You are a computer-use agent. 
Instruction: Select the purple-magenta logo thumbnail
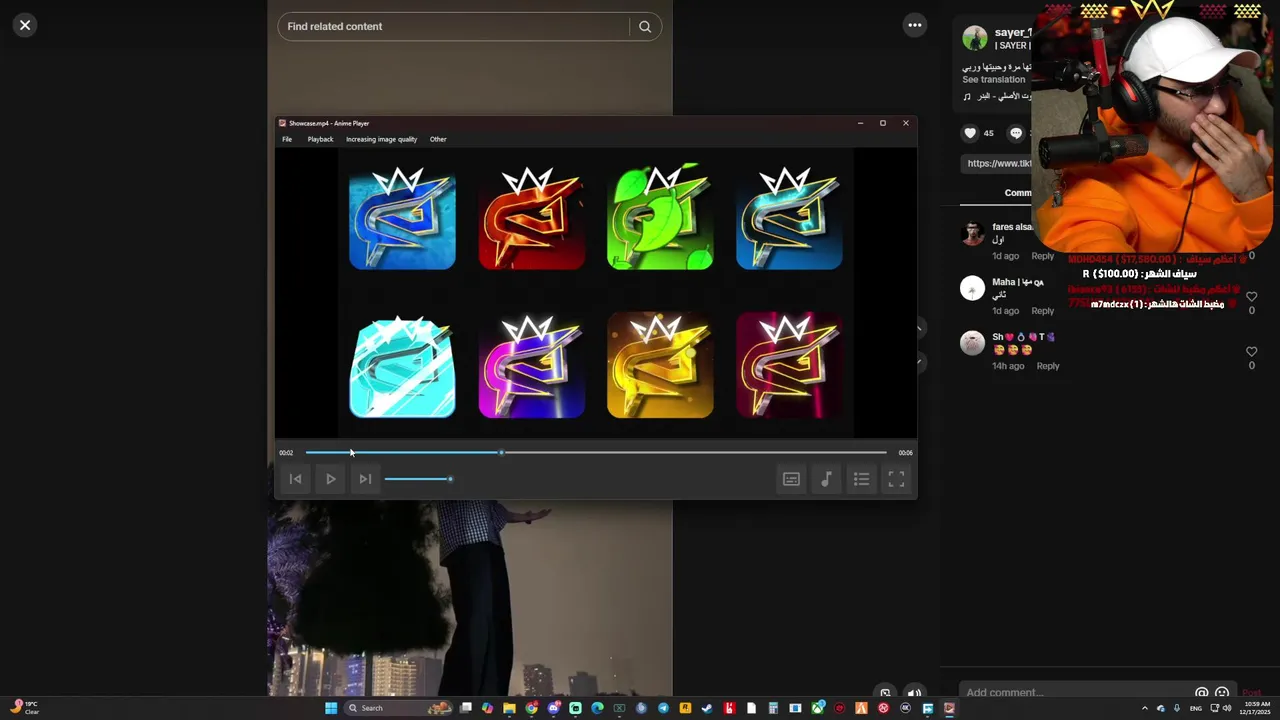531,366
